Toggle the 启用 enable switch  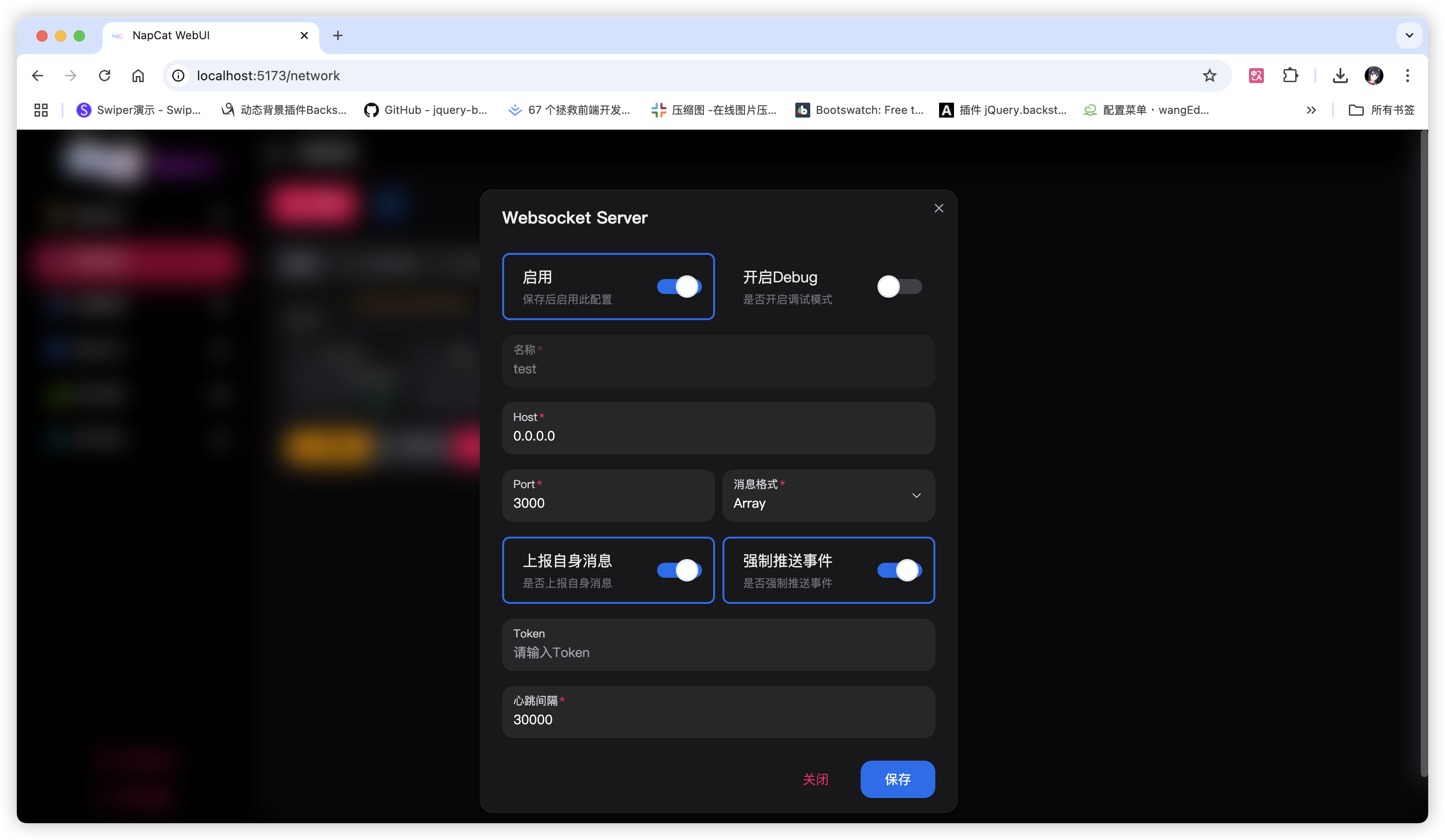[679, 286]
